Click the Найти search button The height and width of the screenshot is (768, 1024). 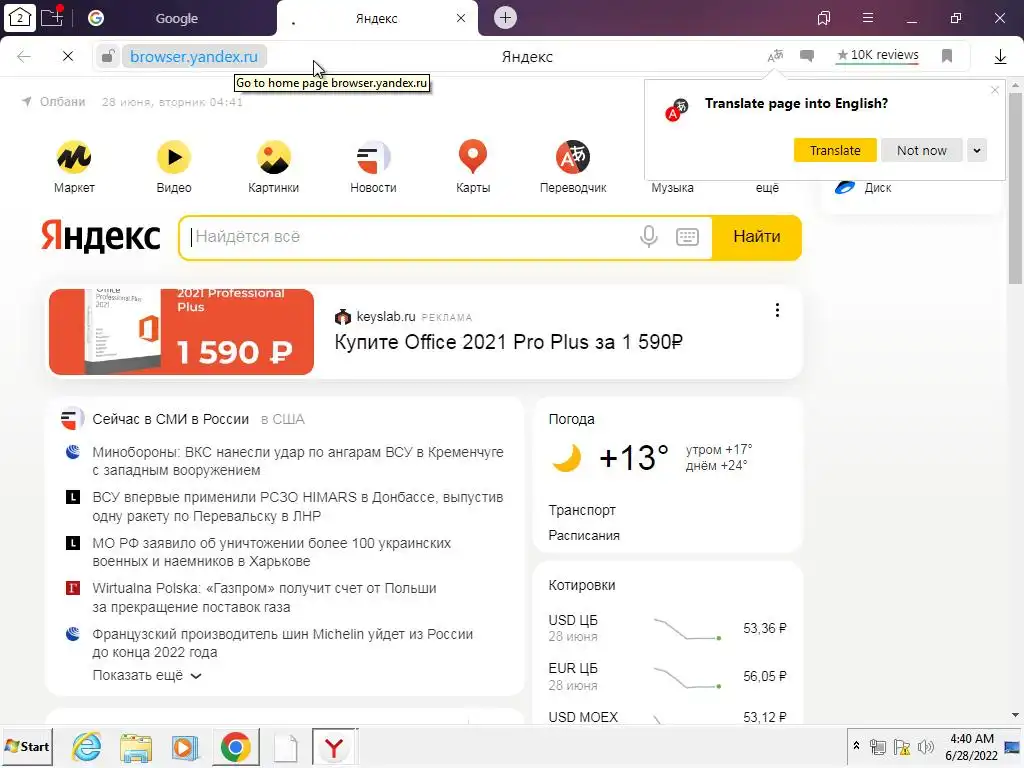pyautogui.click(x=756, y=237)
